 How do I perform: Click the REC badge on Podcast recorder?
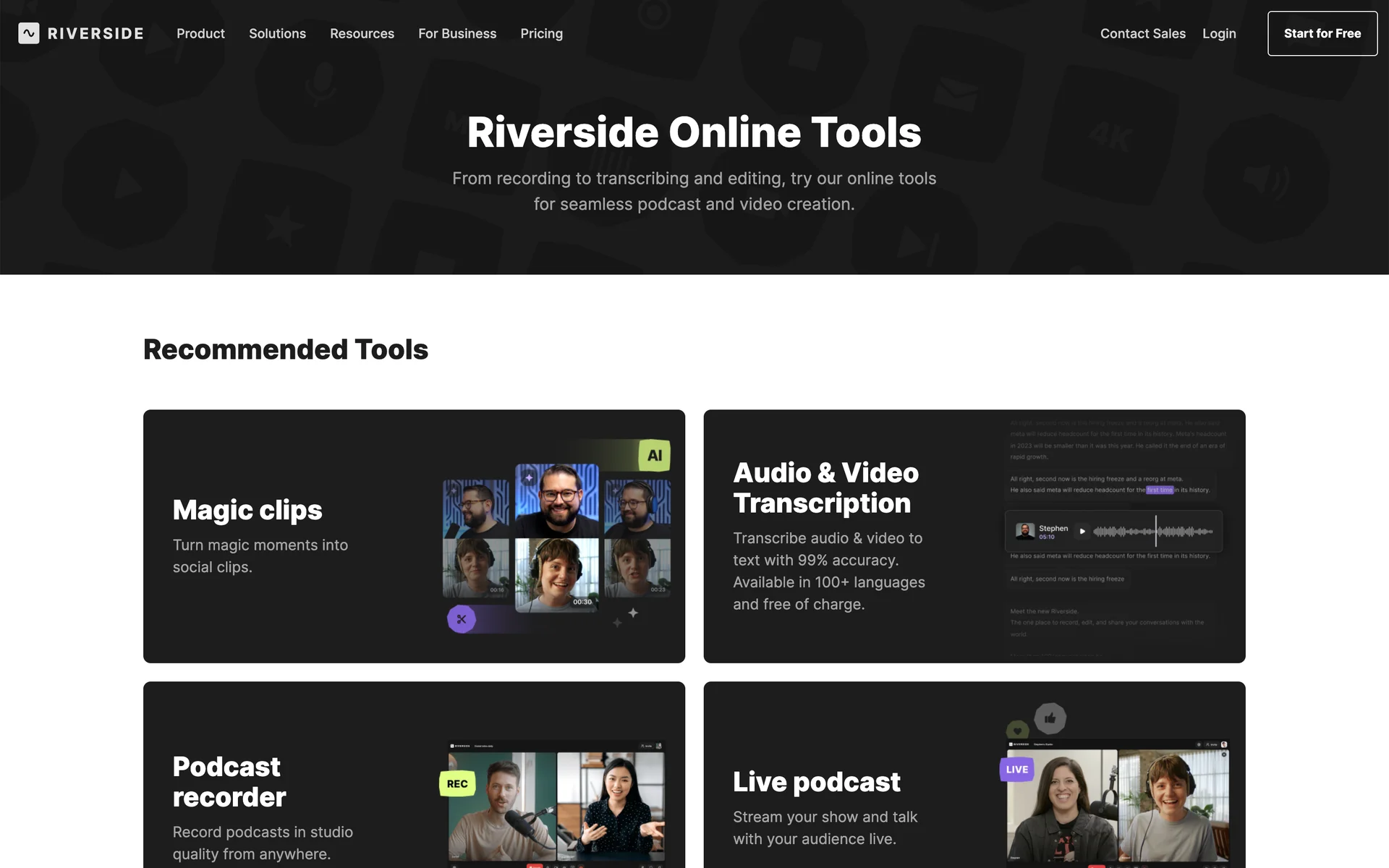point(457,783)
